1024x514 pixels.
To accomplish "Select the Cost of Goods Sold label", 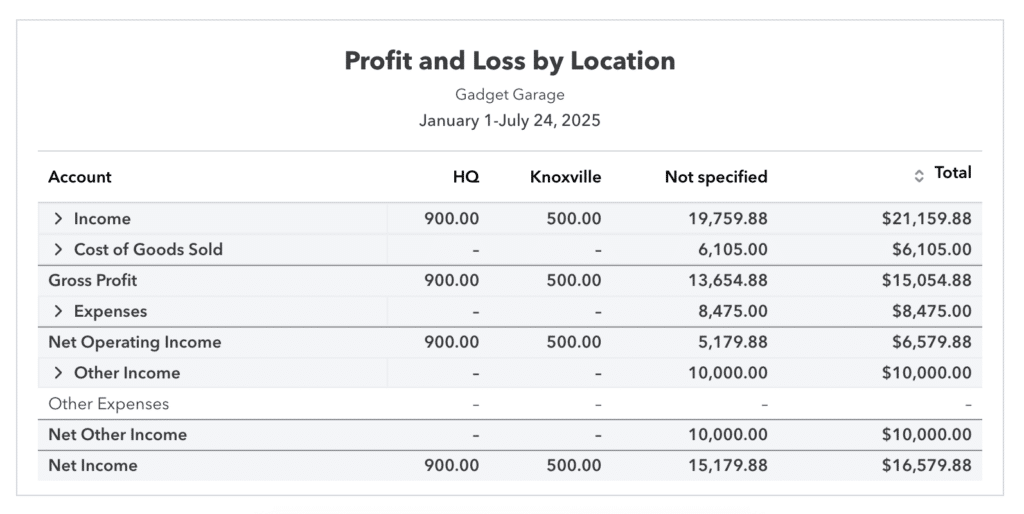I will (x=148, y=249).
